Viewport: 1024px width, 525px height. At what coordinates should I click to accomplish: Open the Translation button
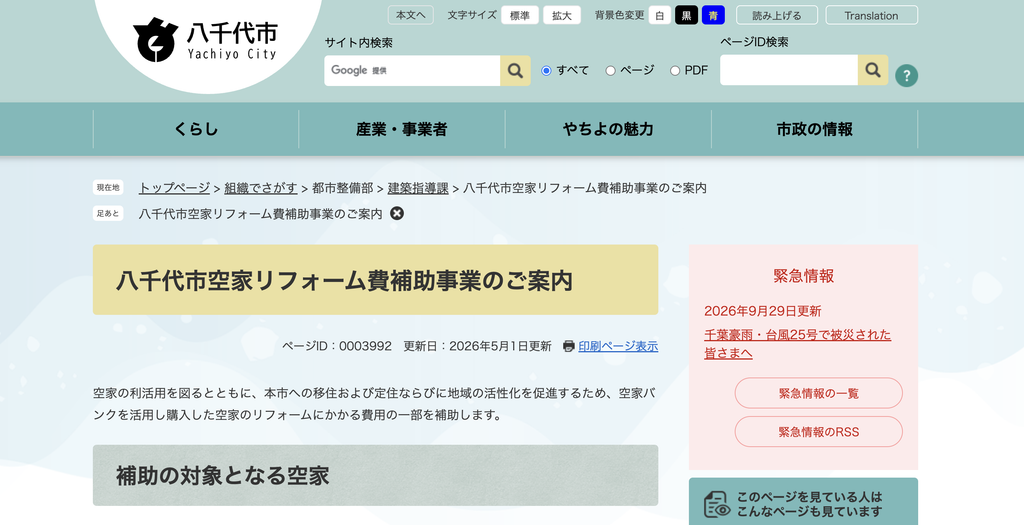[x=871, y=15]
